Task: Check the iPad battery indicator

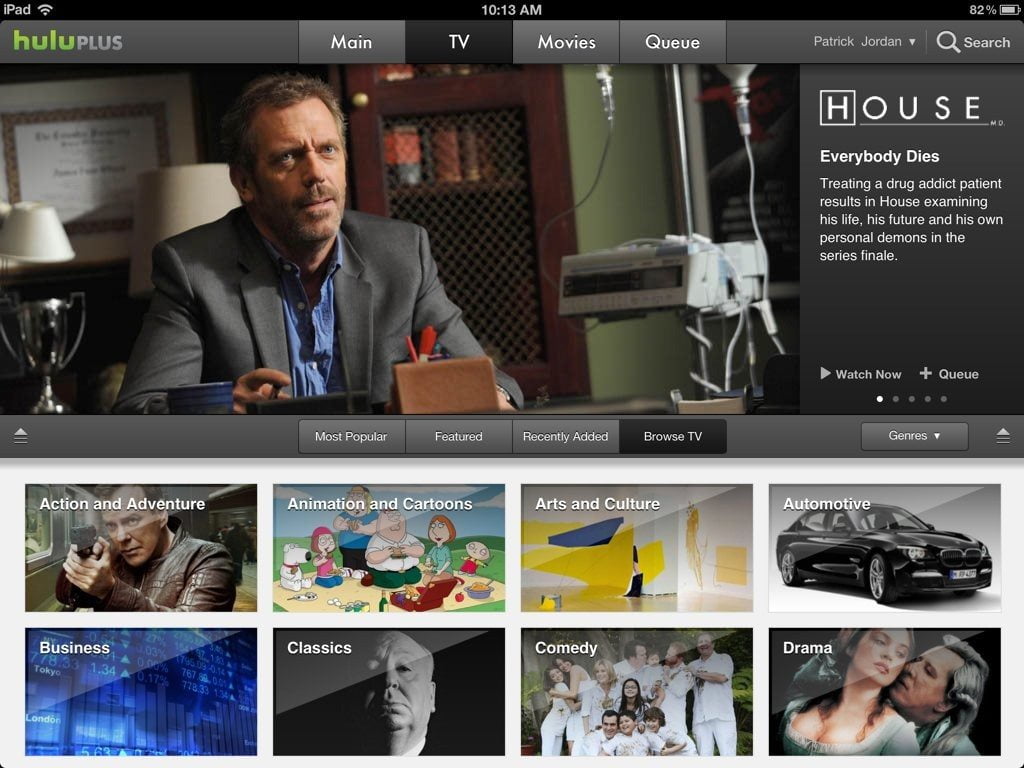Action: pyautogui.click(x=1009, y=10)
